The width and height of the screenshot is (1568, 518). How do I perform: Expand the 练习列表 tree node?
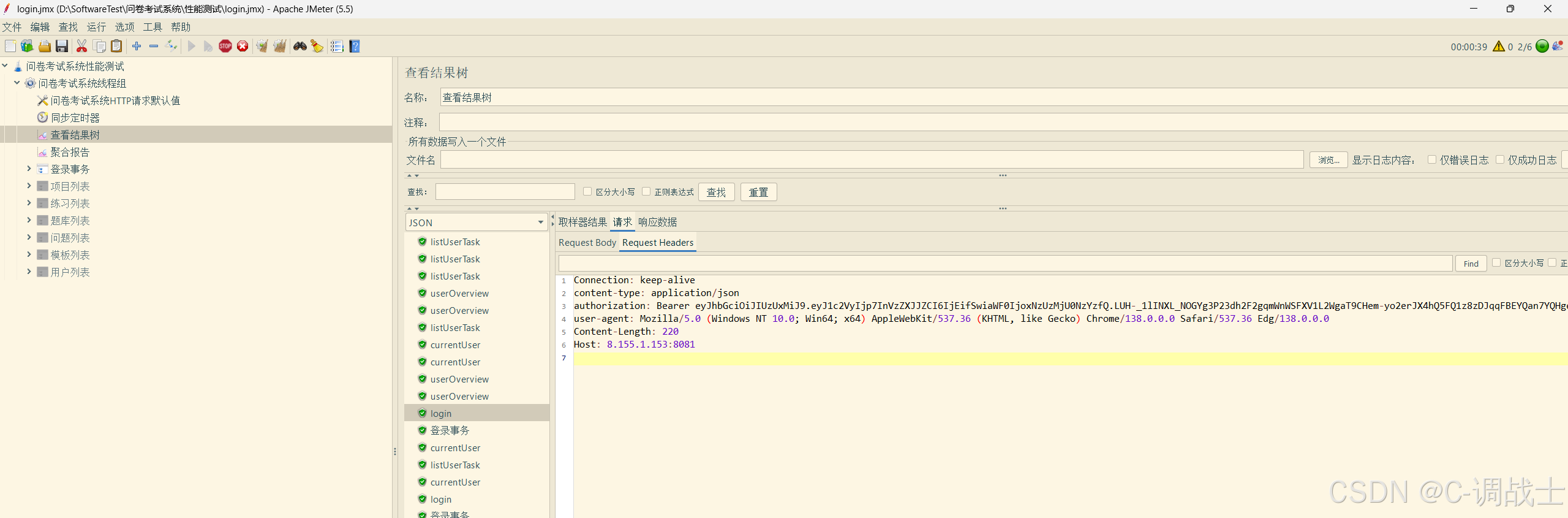tap(29, 203)
